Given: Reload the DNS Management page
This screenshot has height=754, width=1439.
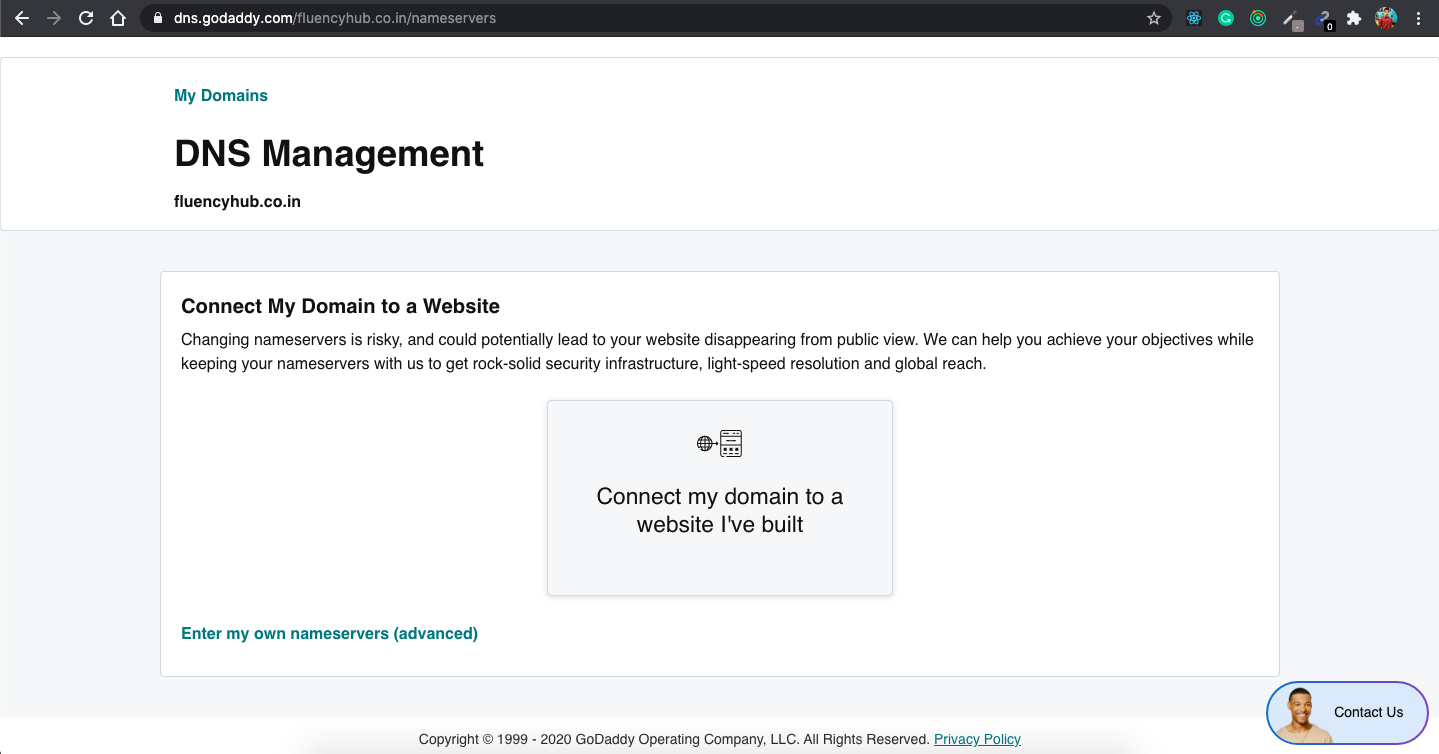Looking at the screenshot, I should [86, 18].
